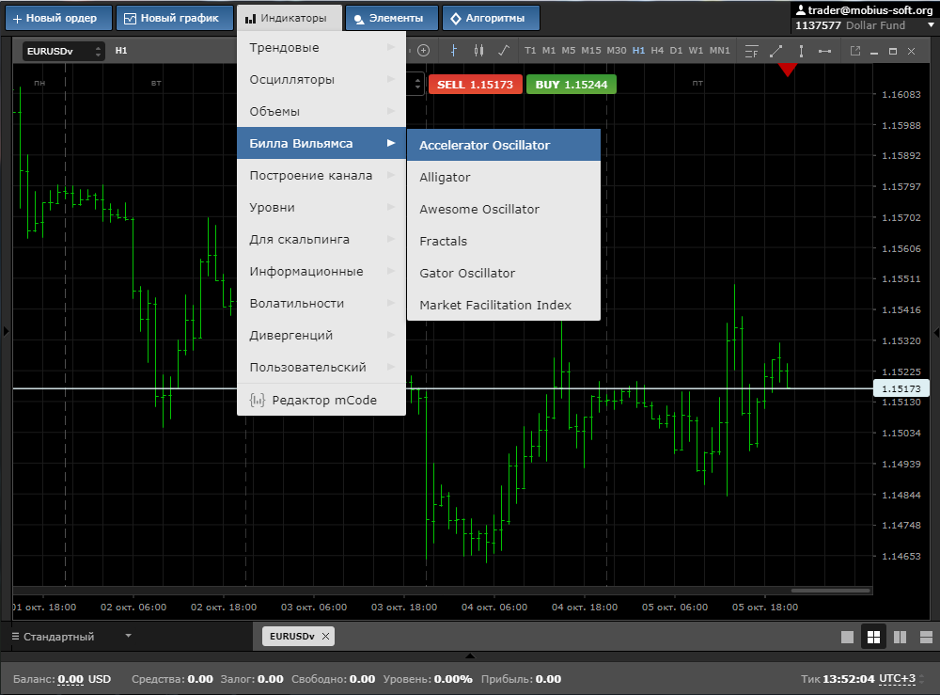
Task: Click the SELL 1.15173 button
Action: click(475, 85)
